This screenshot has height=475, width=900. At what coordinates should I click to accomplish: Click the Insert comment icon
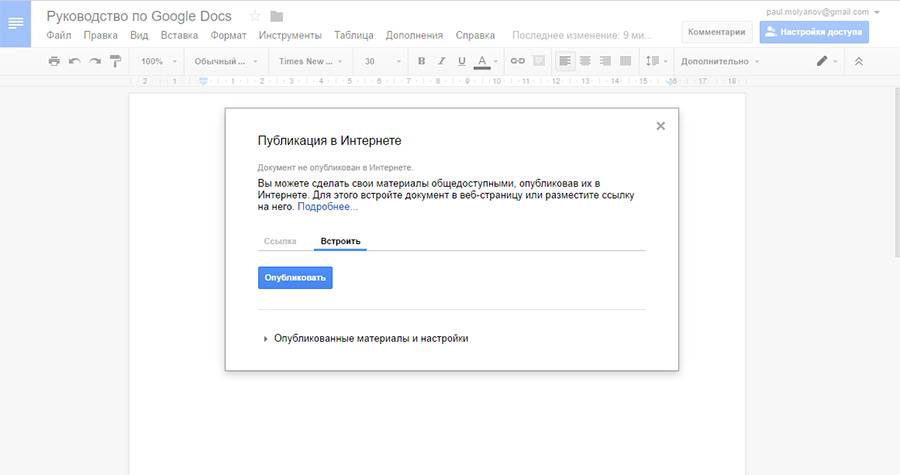[x=538, y=61]
